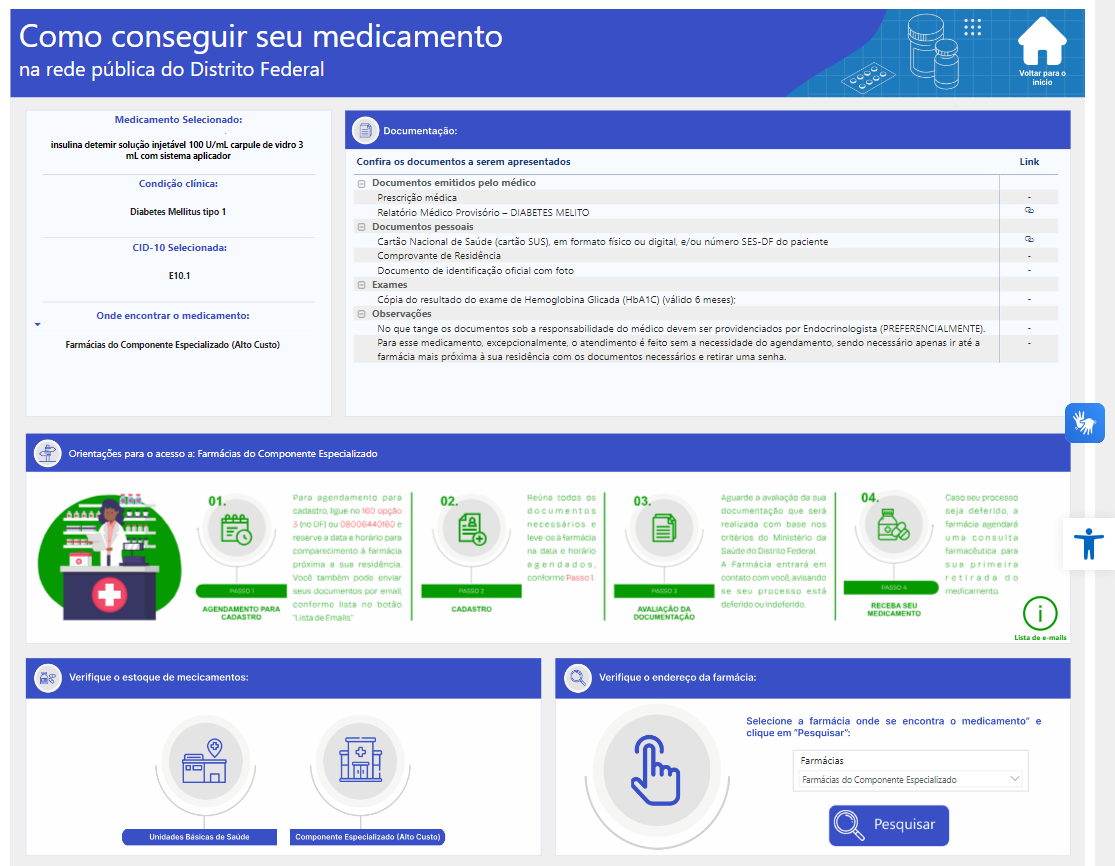1115x866 pixels.
Task: Click step 03 document evaluation icon
Action: [x=664, y=529]
